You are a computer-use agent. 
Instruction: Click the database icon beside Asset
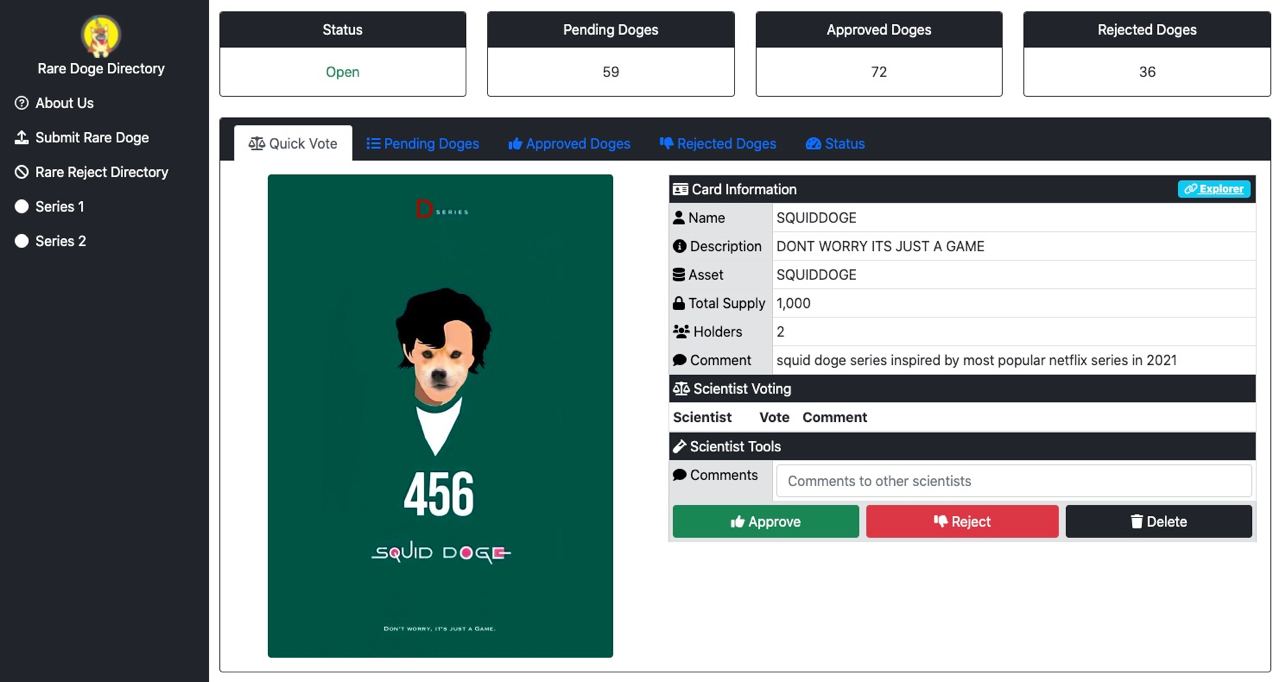coord(679,274)
